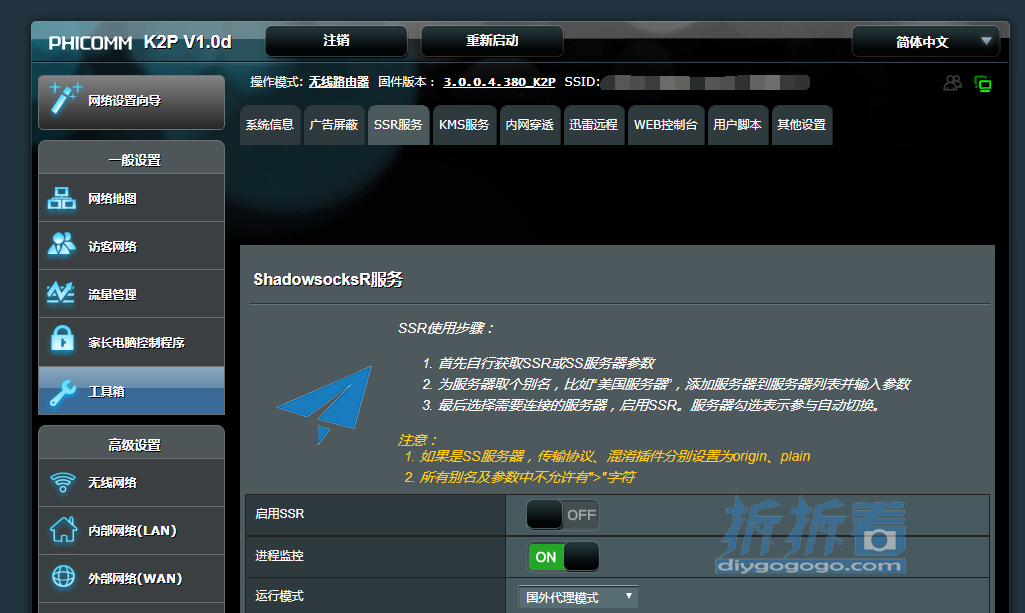This screenshot has width=1025, height=613.
Task: Open the WEB控制台 tab
Action: pyautogui.click(x=665, y=125)
